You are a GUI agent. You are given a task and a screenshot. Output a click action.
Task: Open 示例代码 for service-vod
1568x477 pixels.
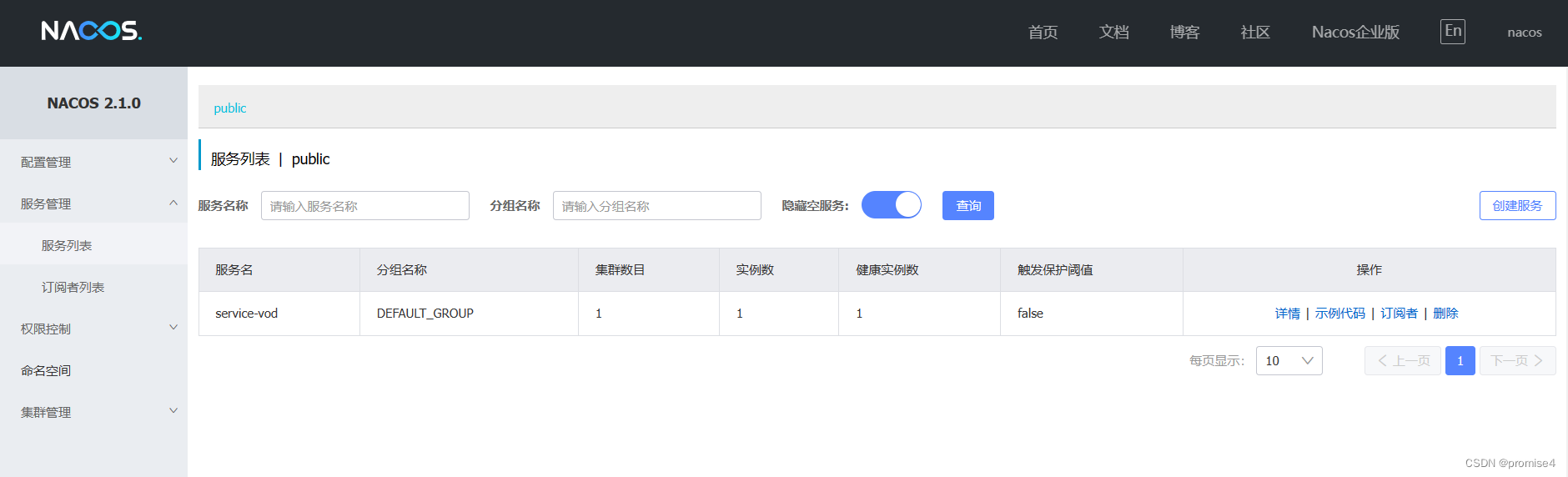pyautogui.click(x=1340, y=314)
